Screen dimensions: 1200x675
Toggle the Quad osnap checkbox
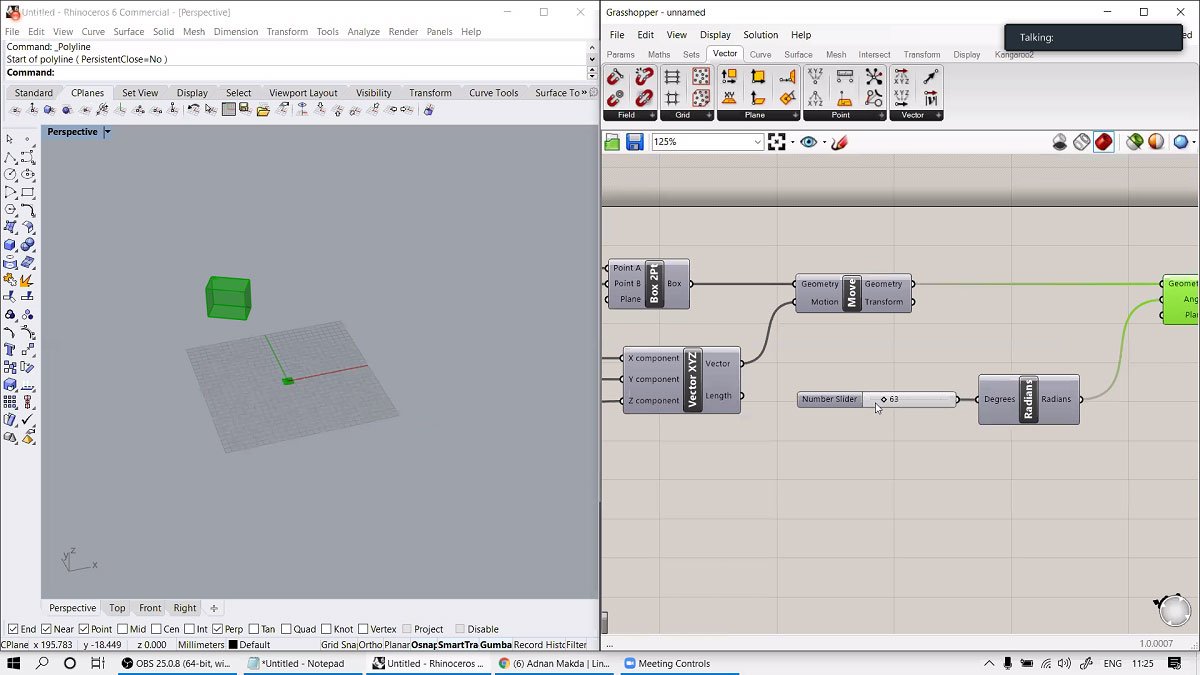point(286,629)
